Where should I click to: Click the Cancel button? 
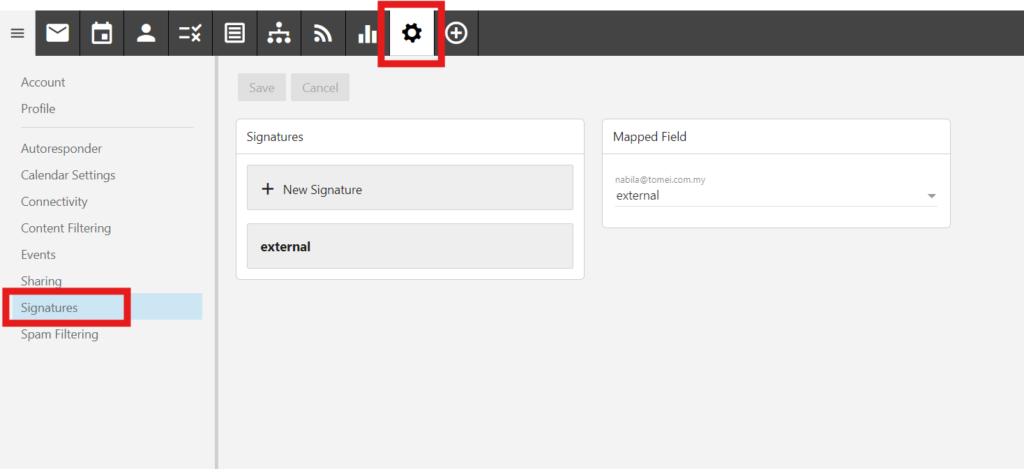pos(320,88)
